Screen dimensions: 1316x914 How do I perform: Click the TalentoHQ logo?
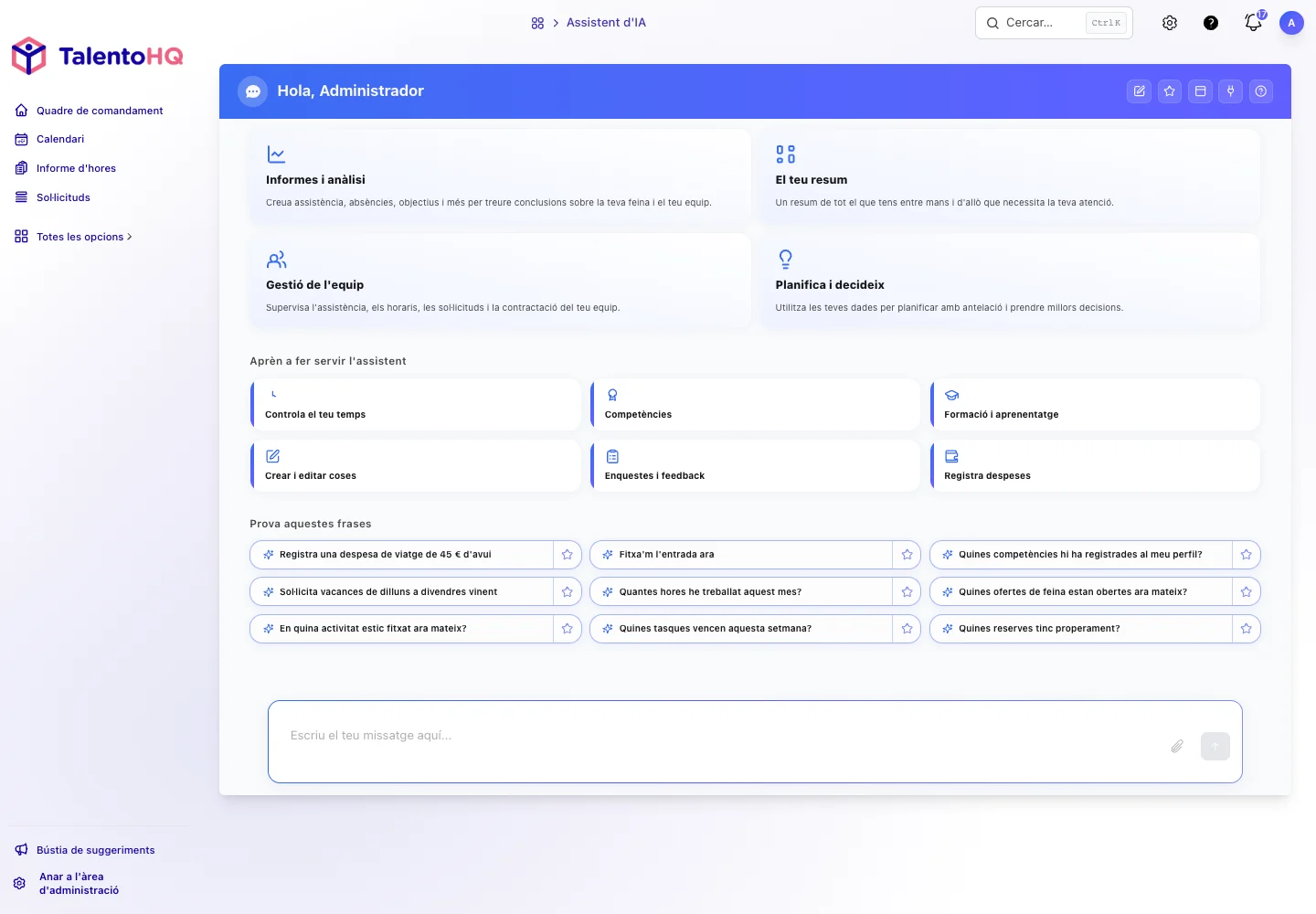pyautogui.click(x=98, y=56)
